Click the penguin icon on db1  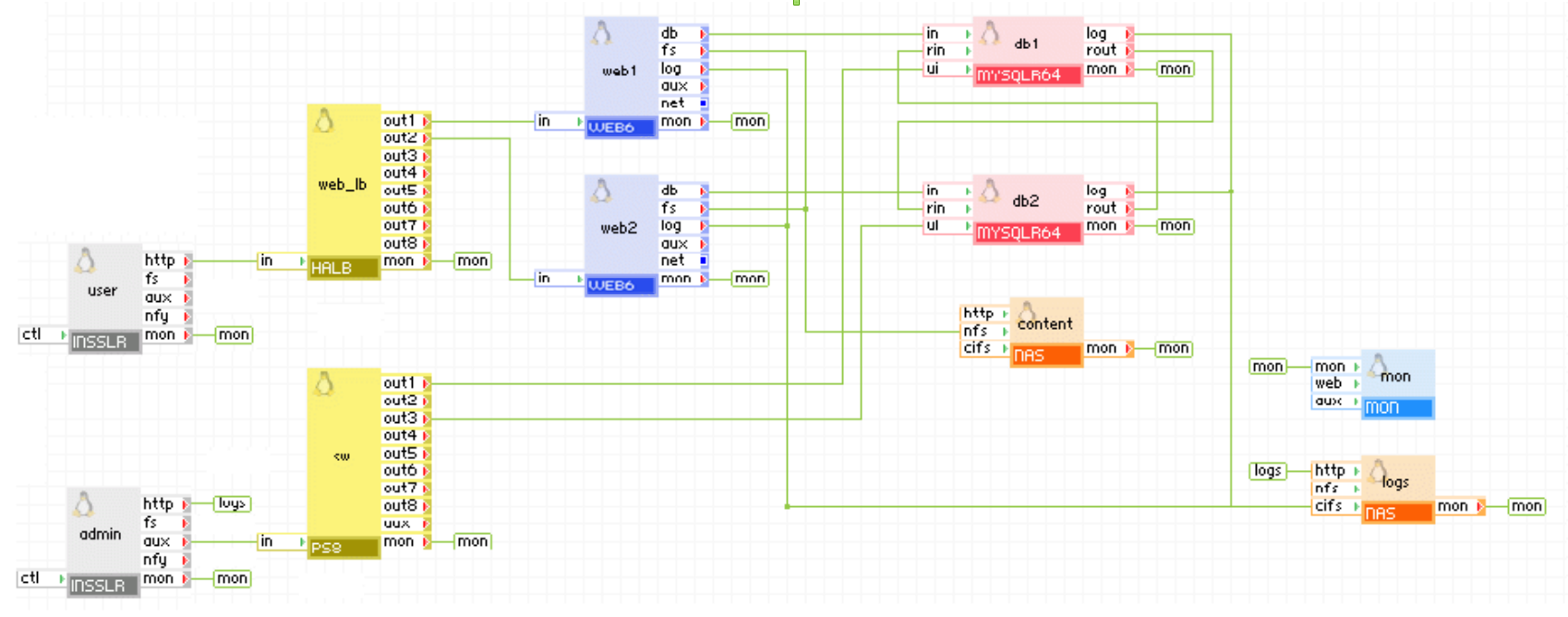[989, 33]
